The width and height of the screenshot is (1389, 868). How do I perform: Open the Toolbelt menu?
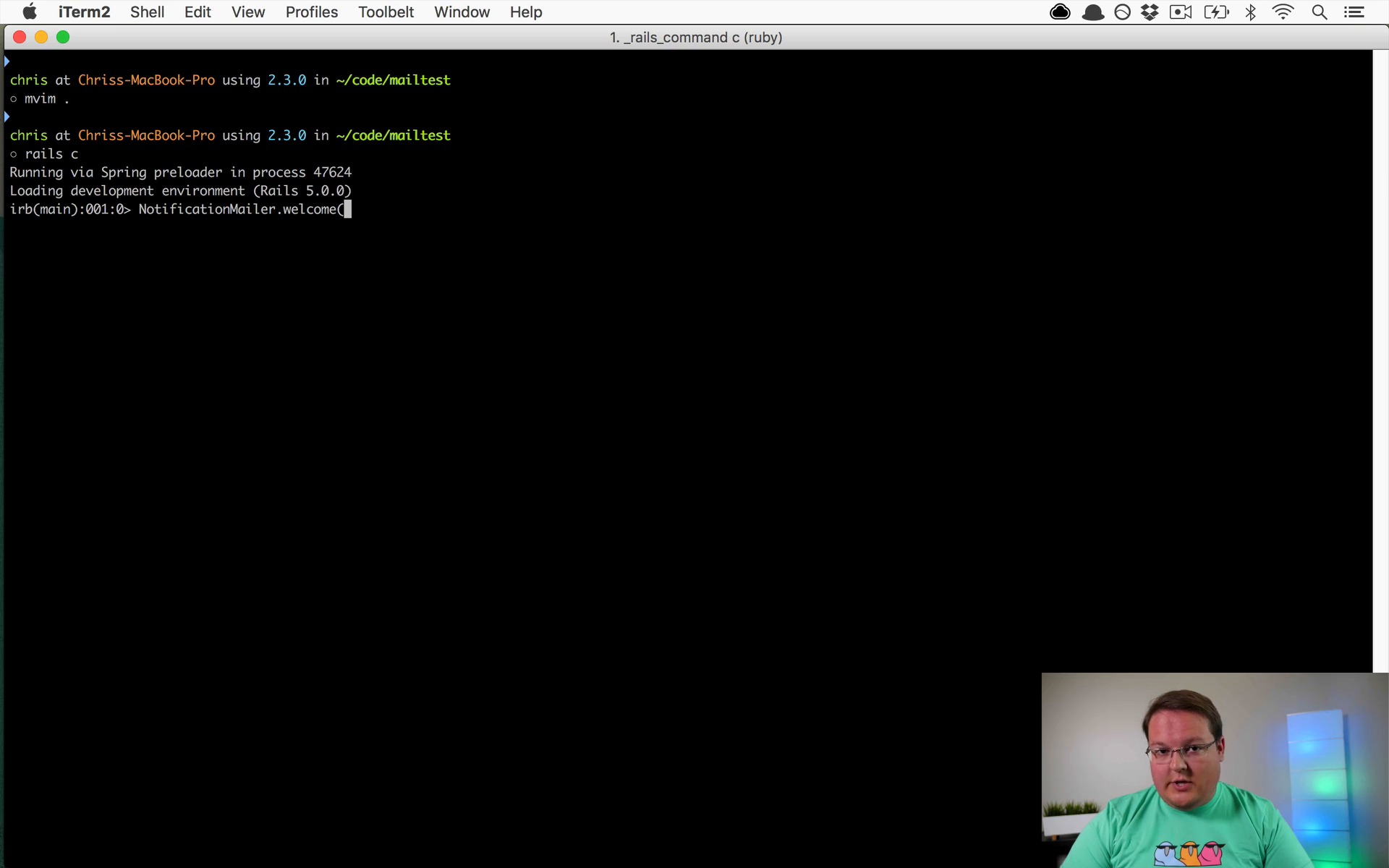pos(386,12)
